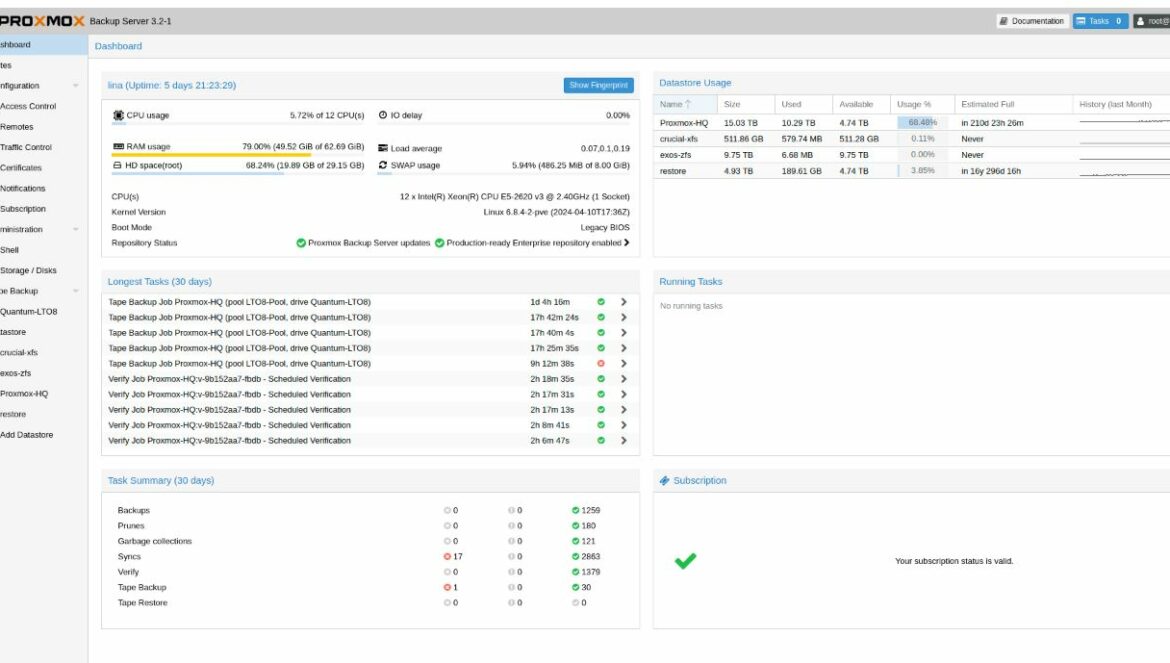This screenshot has height=663, width=1170.
Task: Click the Garbage collections success count 121
Action: 584,541
